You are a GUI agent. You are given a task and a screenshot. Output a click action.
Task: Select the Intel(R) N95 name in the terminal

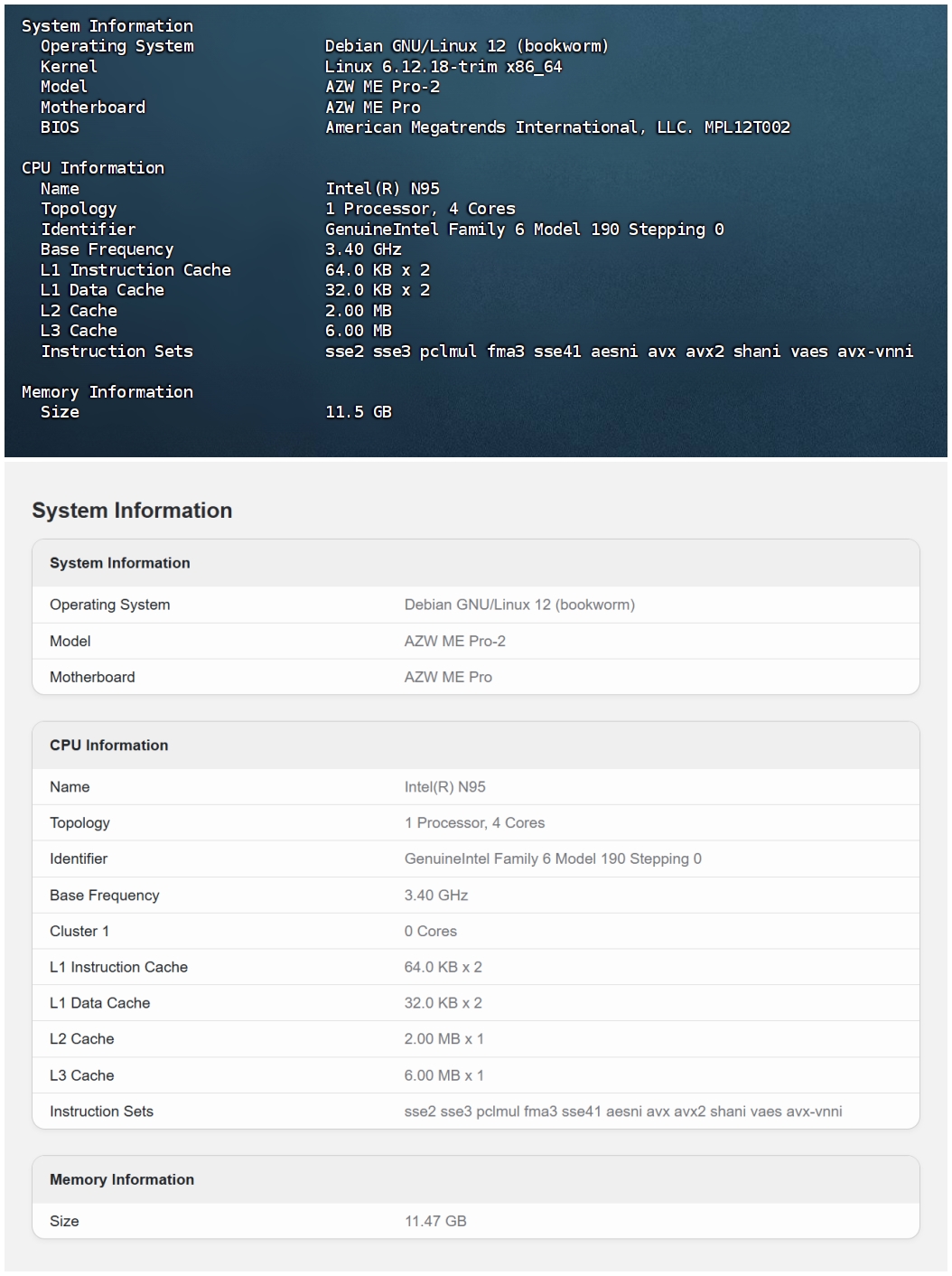pos(383,189)
